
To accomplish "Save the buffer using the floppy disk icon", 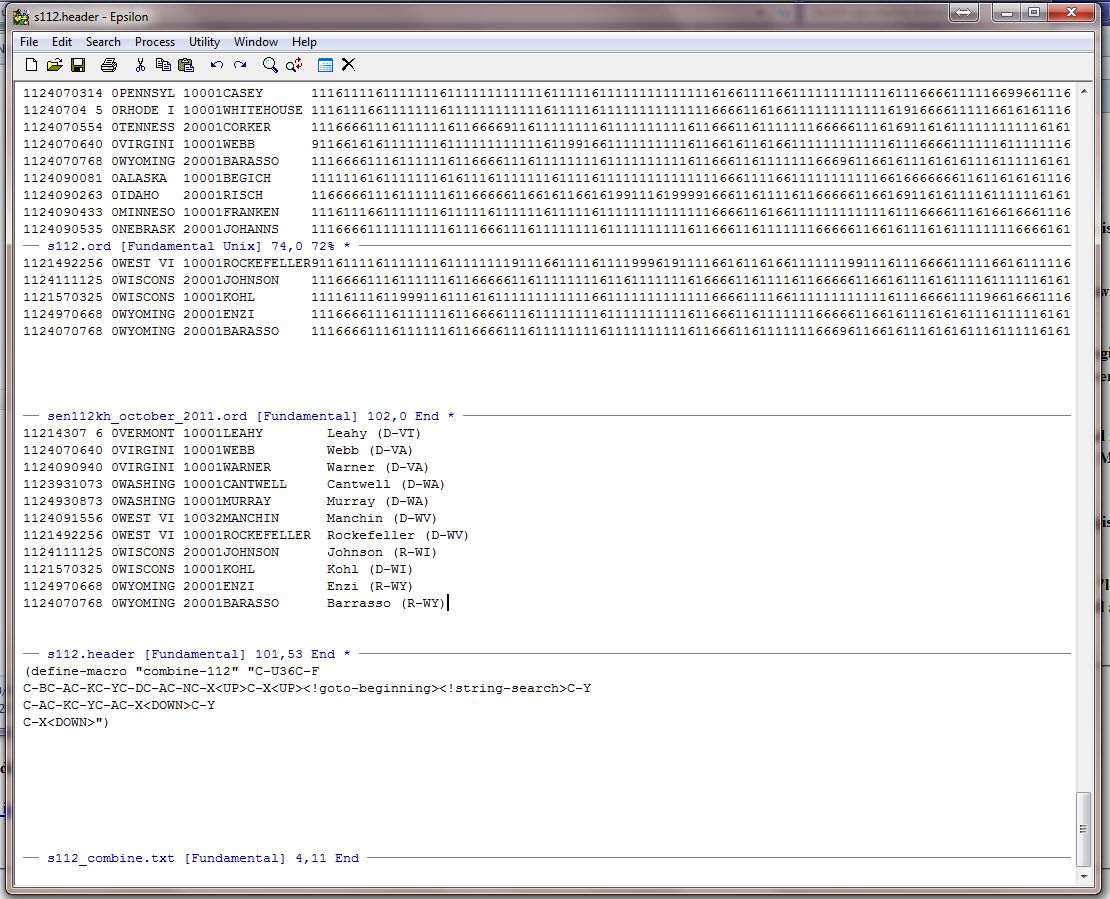I will (x=77, y=65).
